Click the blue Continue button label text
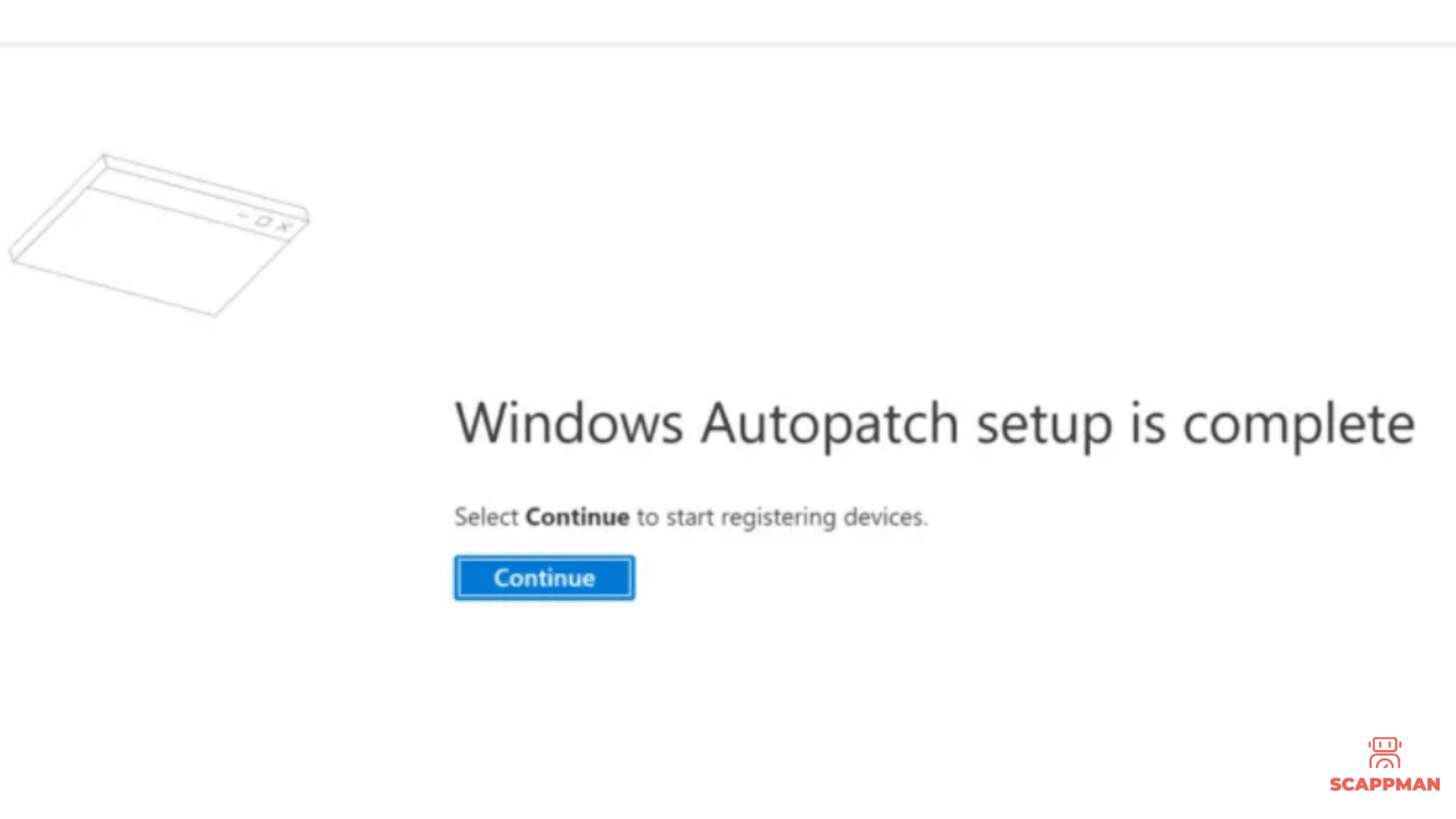Image resolution: width=1456 pixels, height=819 pixels. point(545,577)
